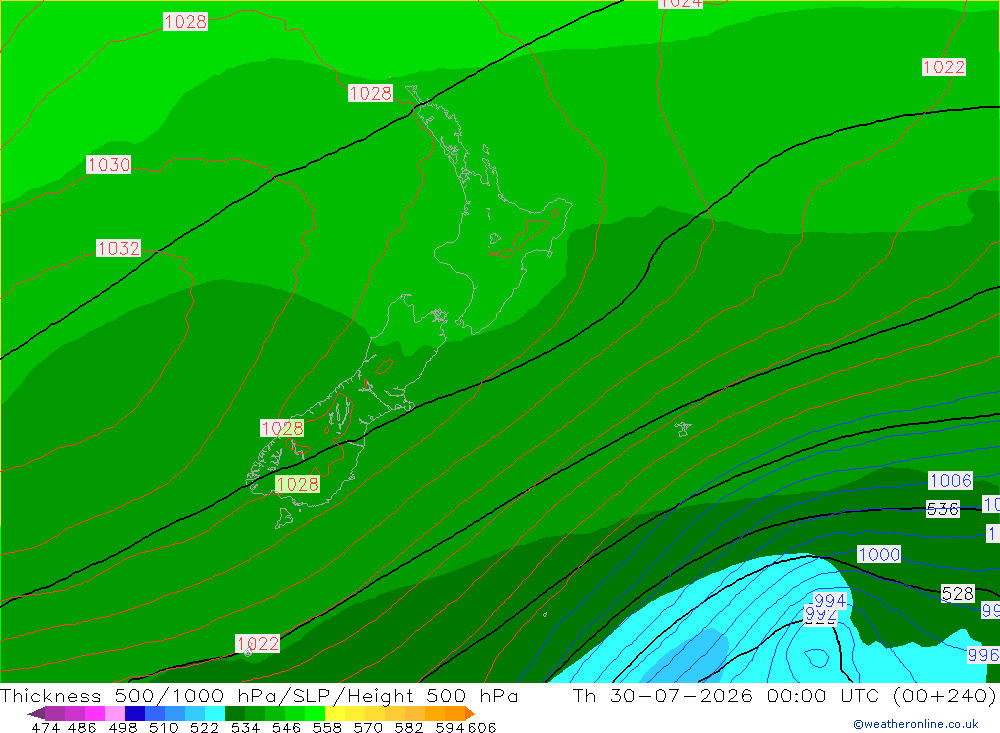The height and width of the screenshot is (733, 1000).
Task: Click the blue 994 isobar label
Action: point(830,600)
